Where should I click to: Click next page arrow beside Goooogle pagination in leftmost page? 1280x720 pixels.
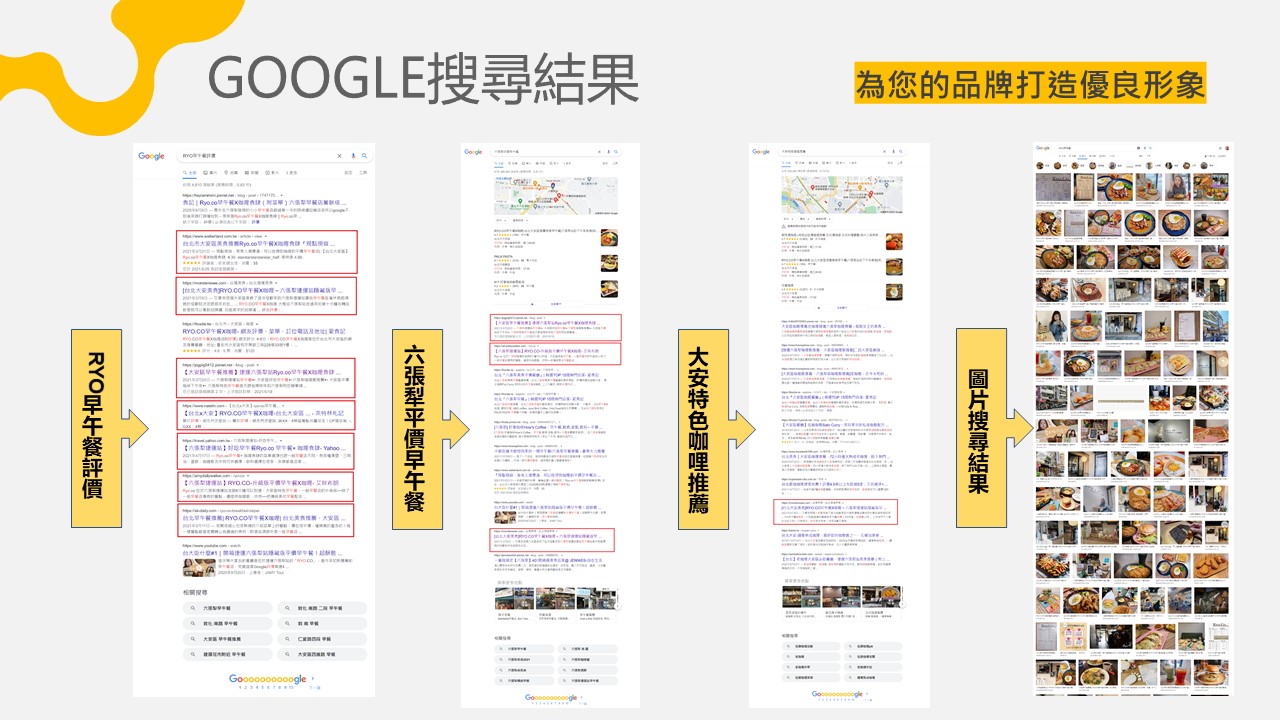pos(313,678)
